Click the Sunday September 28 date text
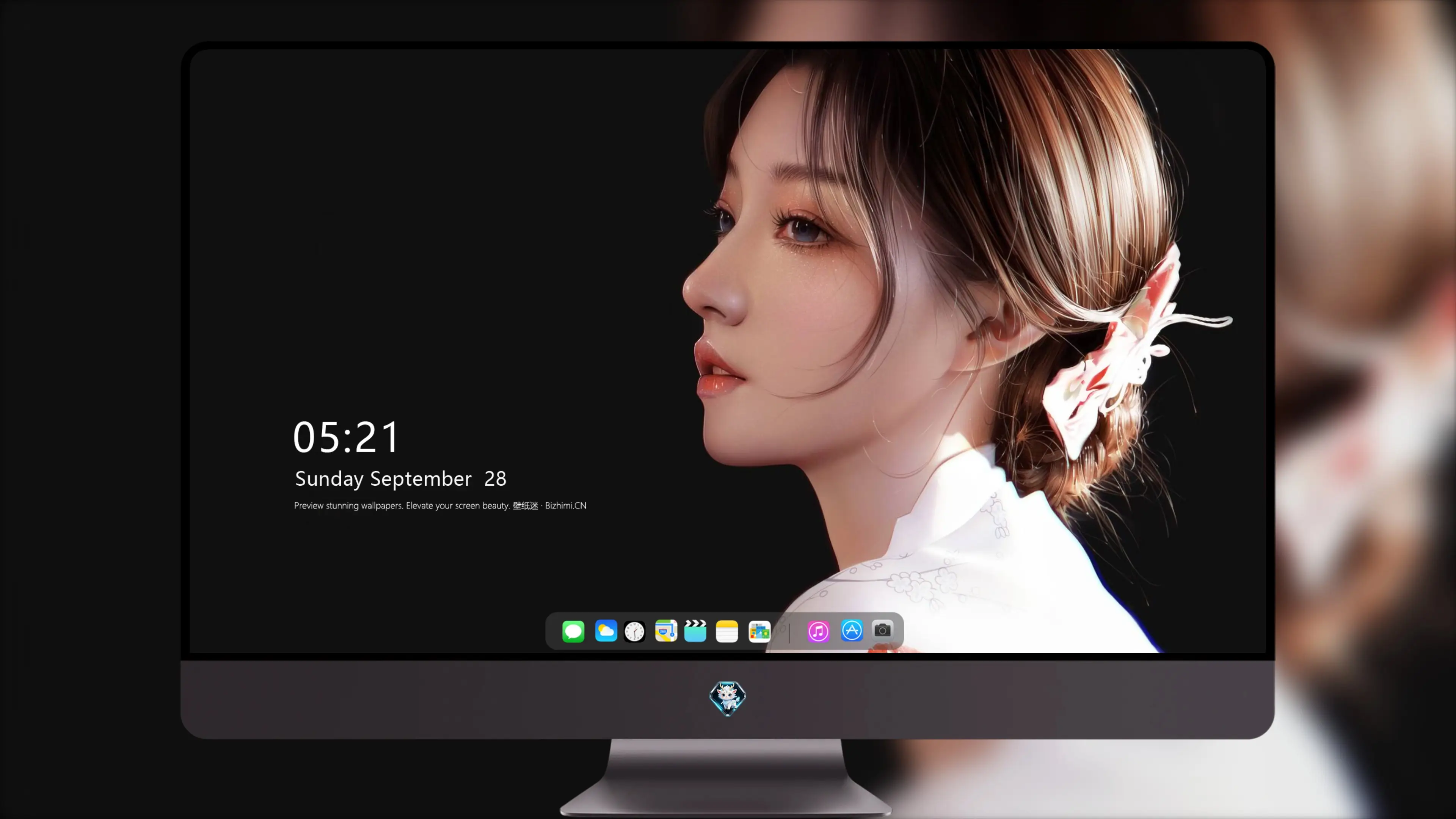The width and height of the screenshot is (1456, 819). click(x=401, y=479)
